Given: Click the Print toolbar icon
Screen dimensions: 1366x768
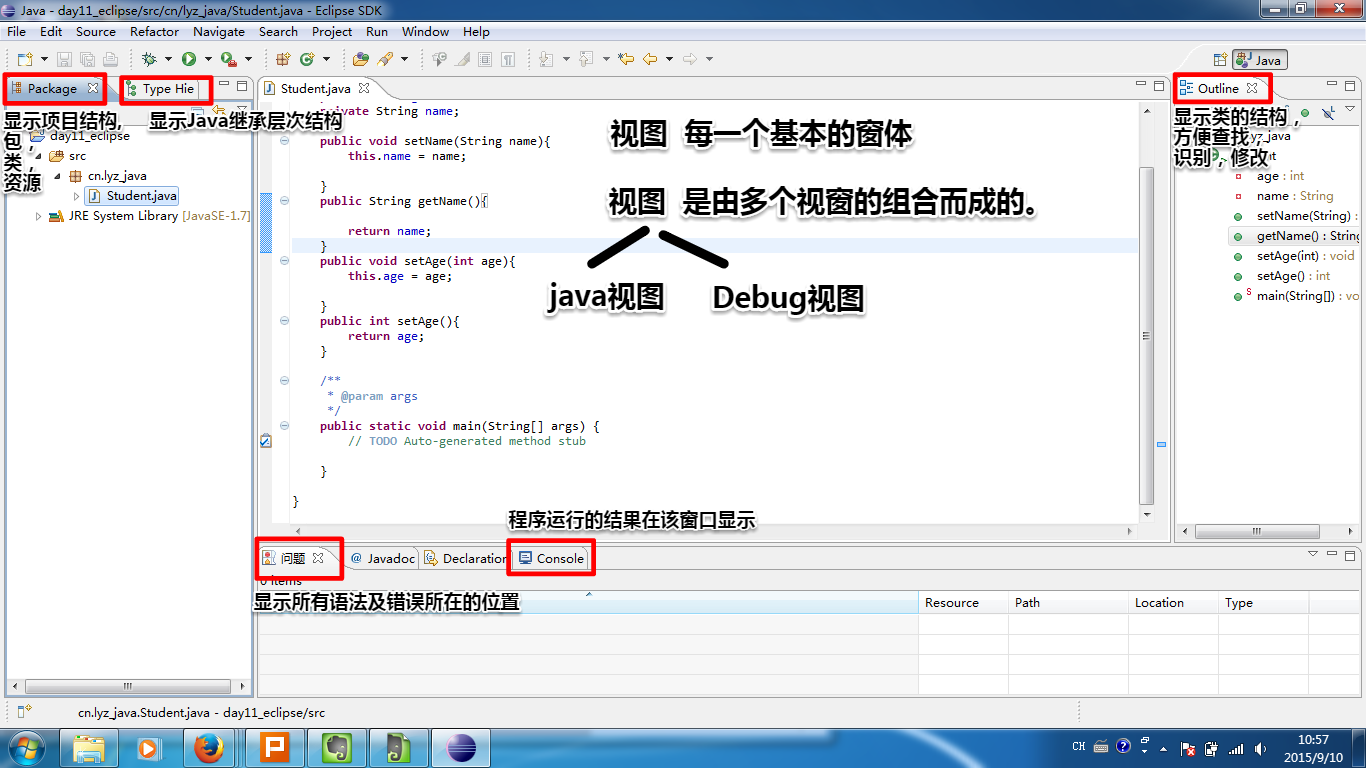Looking at the screenshot, I should click(110, 59).
